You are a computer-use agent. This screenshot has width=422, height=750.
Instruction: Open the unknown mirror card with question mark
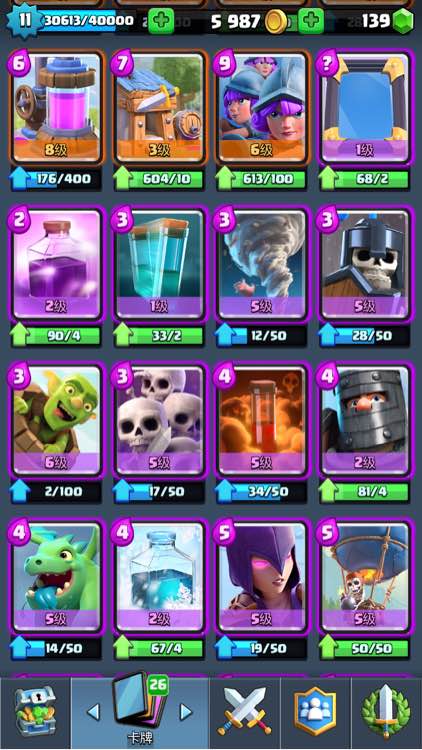click(366, 107)
